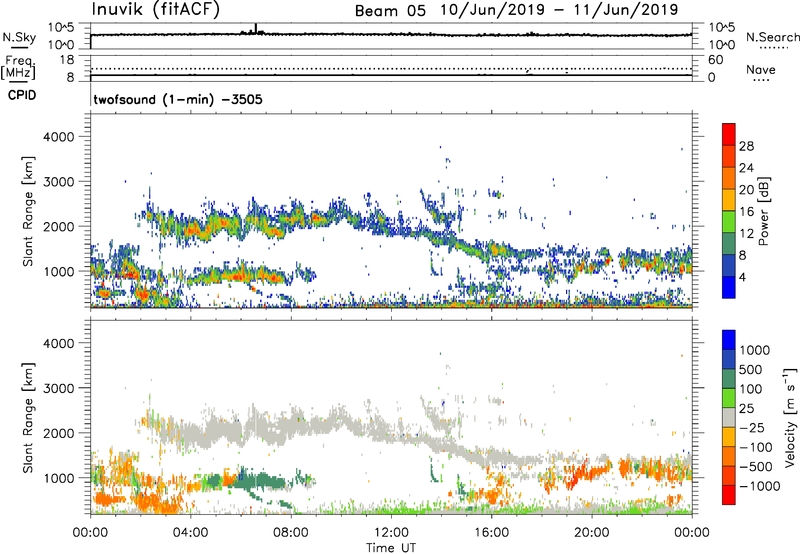Viewport: 800px width, 554px height.
Task: Click the '4' tick on power colorbar
Action: point(743,277)
